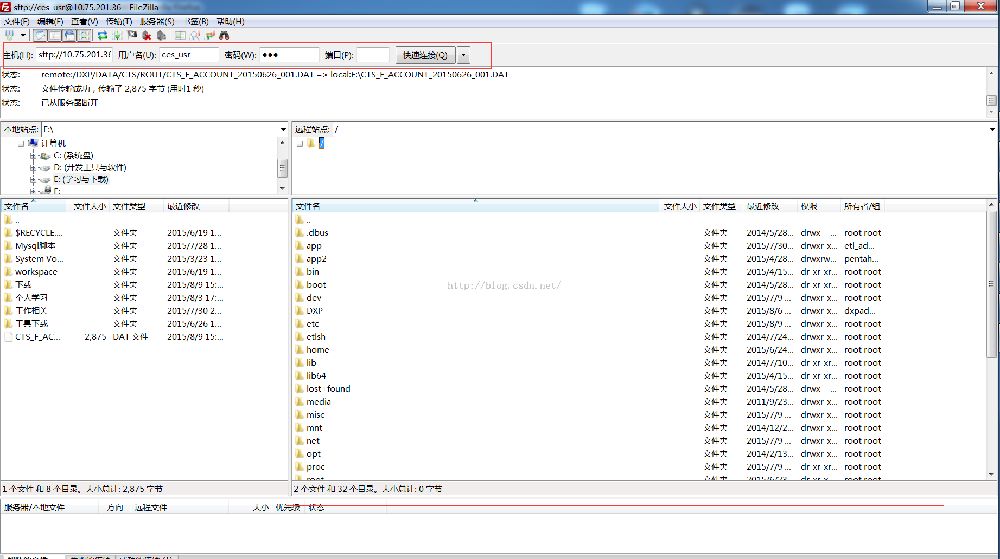Select the remote lib64 folder

click(x=316, y=376)
